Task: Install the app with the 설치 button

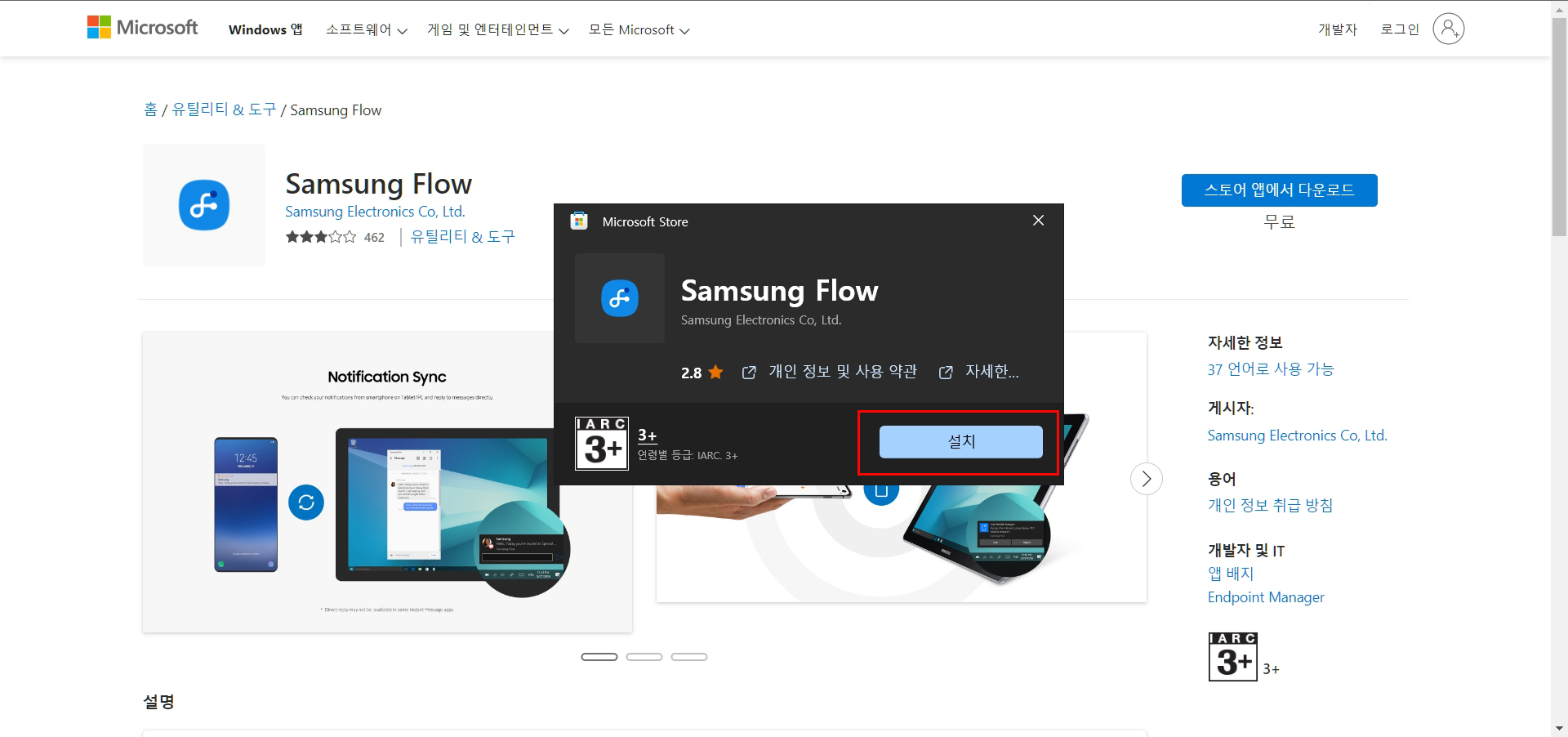Action: (x=961, y=442)
